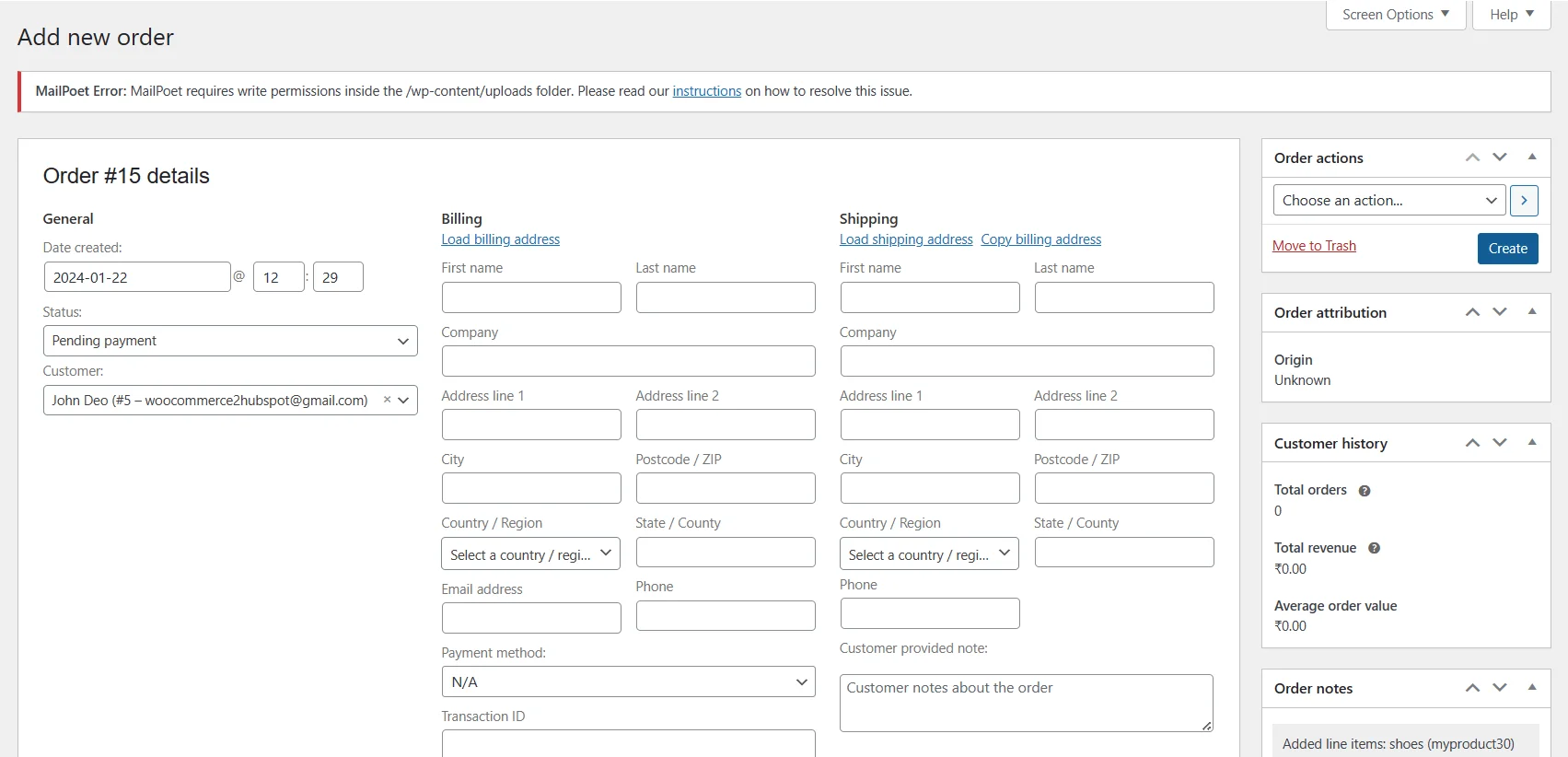Move Customer history panel down
This screenshot has width=1568, height=757.
[1500, 443]
